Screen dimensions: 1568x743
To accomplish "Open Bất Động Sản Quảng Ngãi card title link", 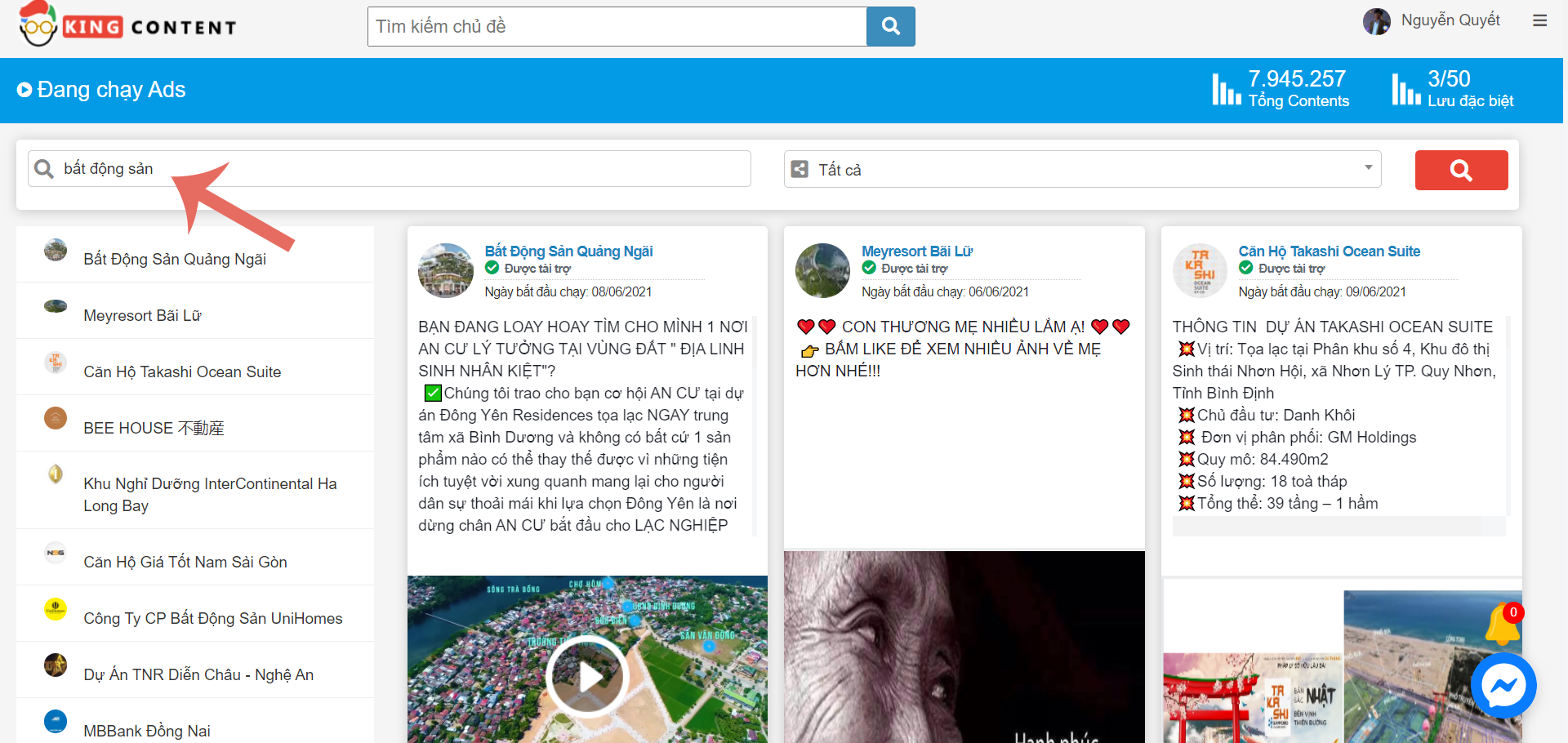I will pos(568,251).
